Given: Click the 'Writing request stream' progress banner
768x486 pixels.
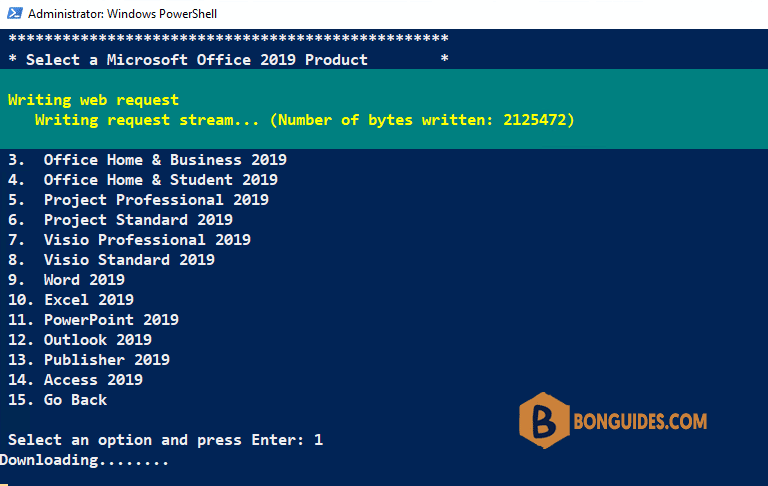Looking at the screenshot, I should point(304,120).
